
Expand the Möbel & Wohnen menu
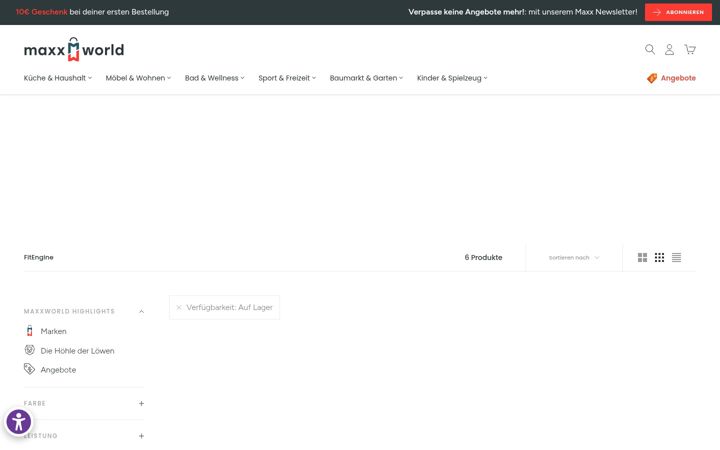[x=138, y=78]
